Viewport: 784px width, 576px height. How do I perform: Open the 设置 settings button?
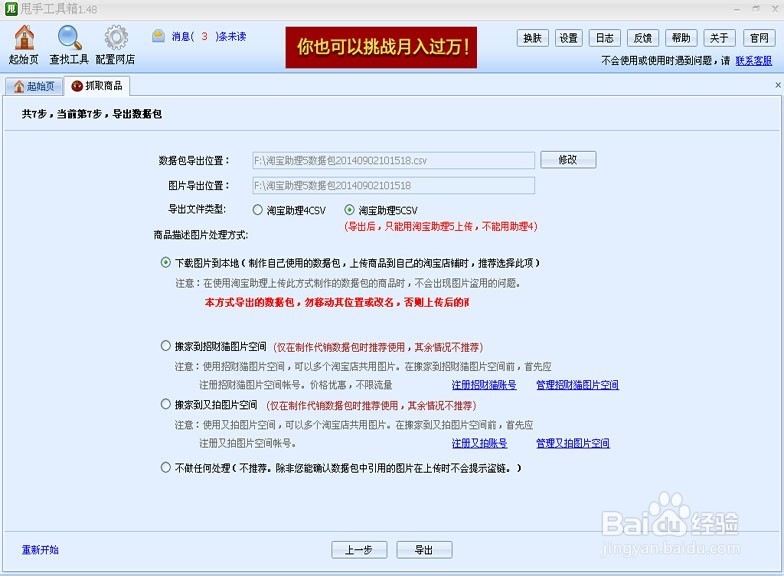568,38
